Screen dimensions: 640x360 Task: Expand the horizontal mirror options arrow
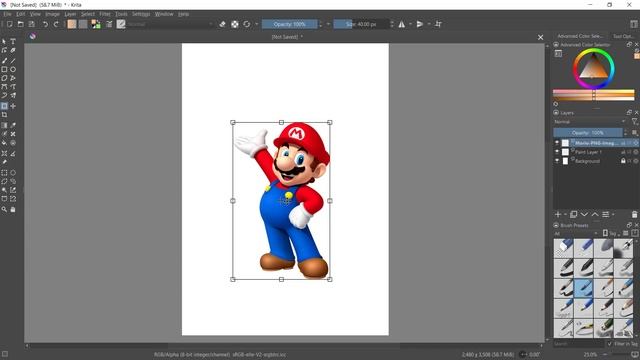pos(411,24)
